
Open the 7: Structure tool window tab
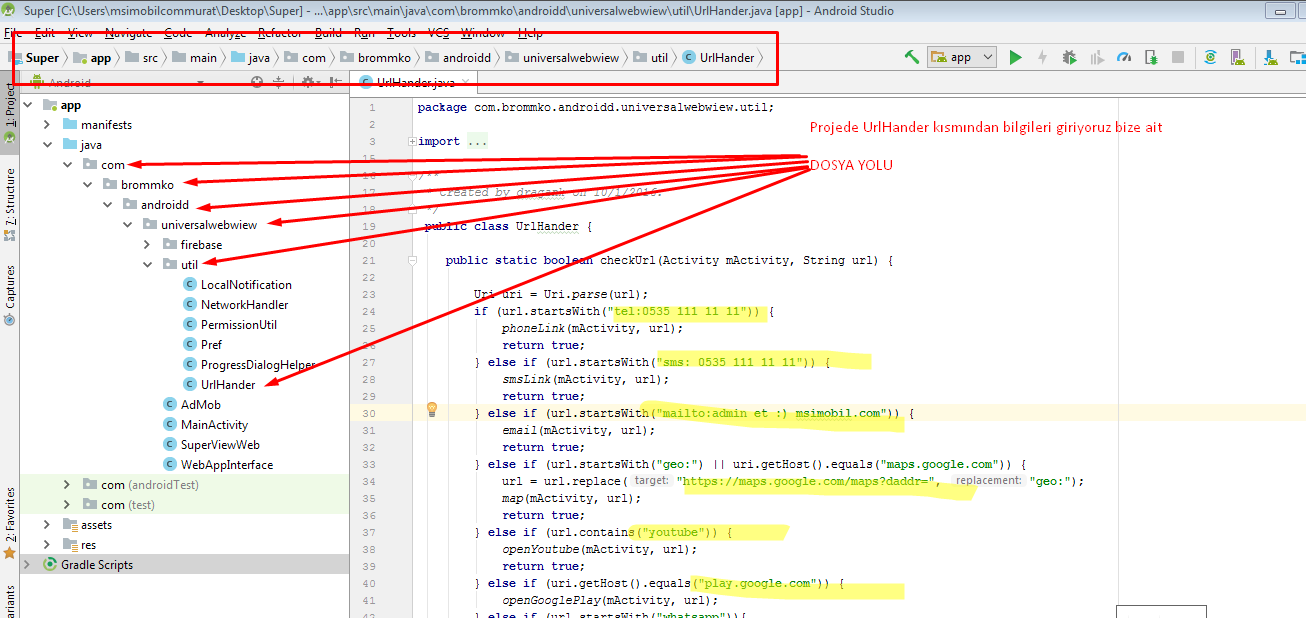point(10,205)
